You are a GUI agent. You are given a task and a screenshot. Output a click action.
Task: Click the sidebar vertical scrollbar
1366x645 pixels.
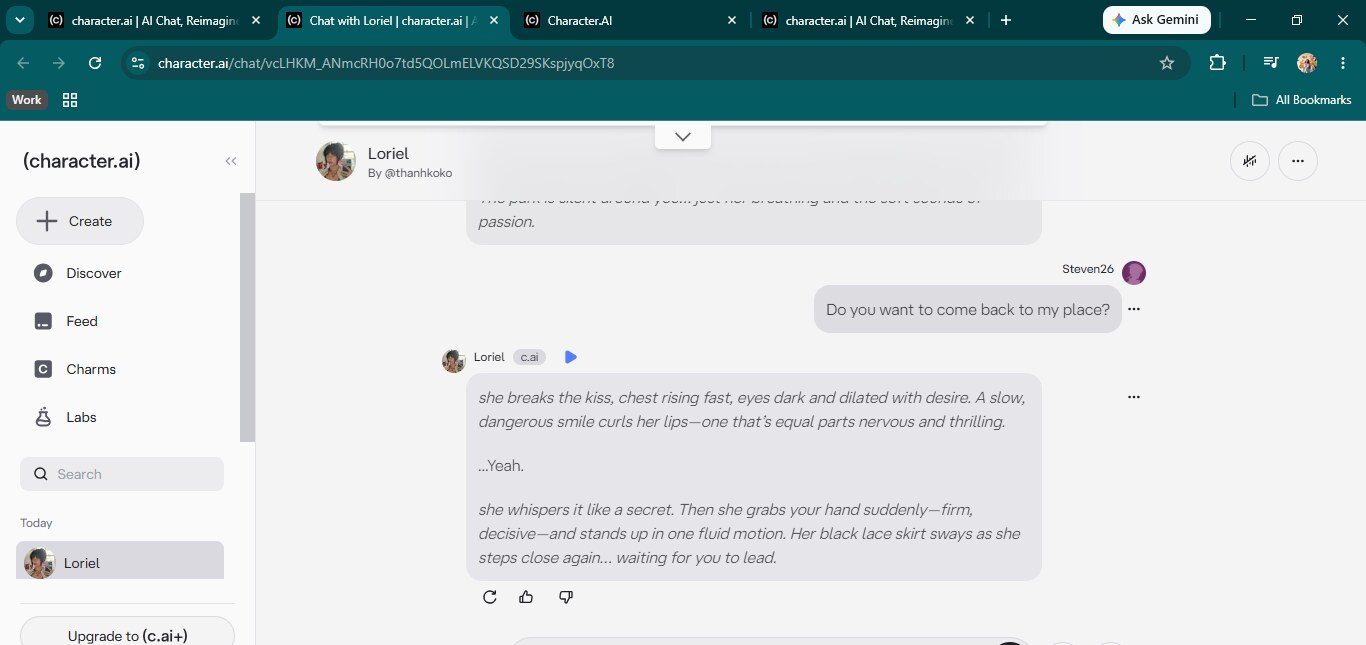pyautogui.click(x=247, y=317)
